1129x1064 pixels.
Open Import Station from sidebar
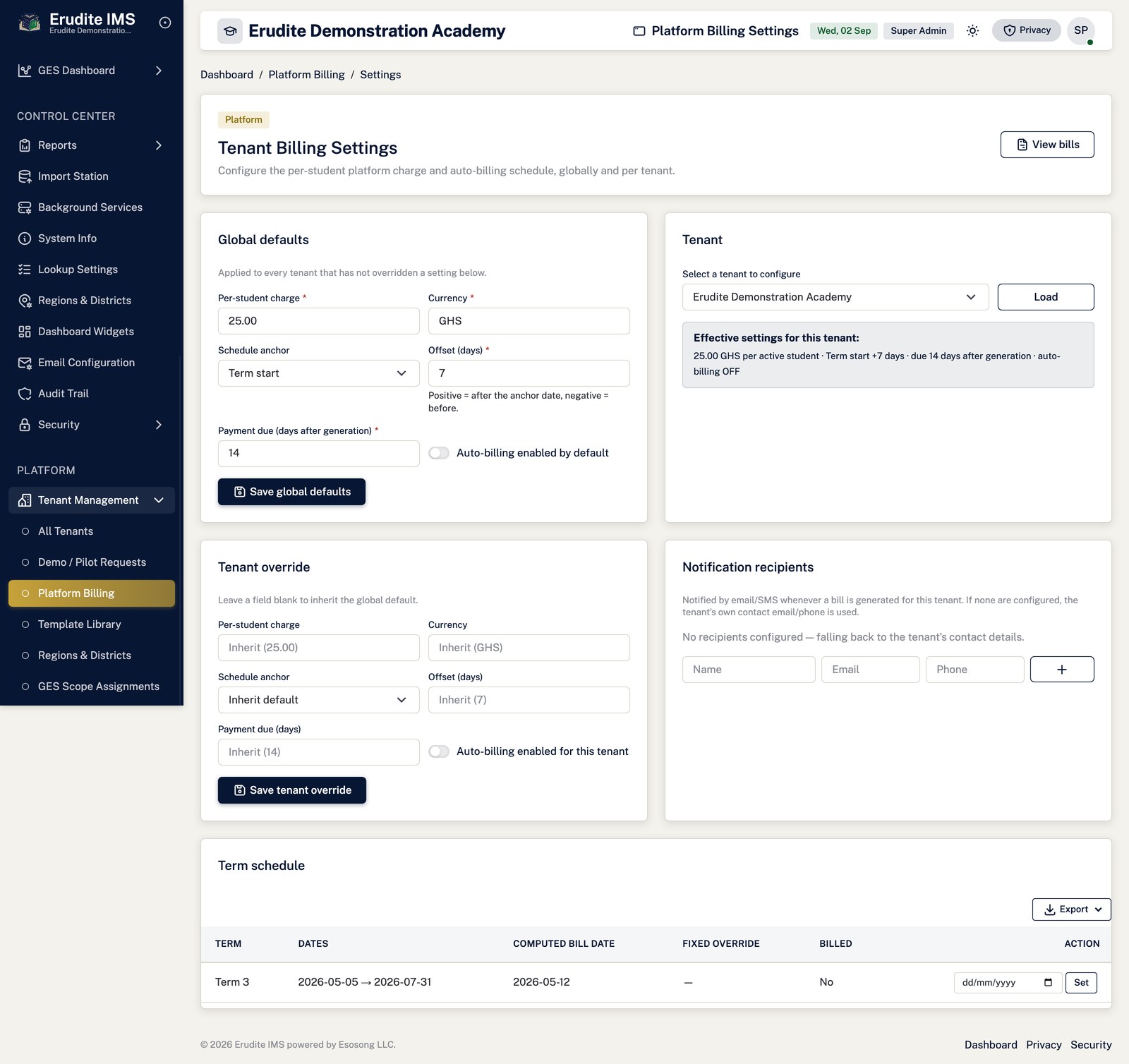click(x=92, y=176)
